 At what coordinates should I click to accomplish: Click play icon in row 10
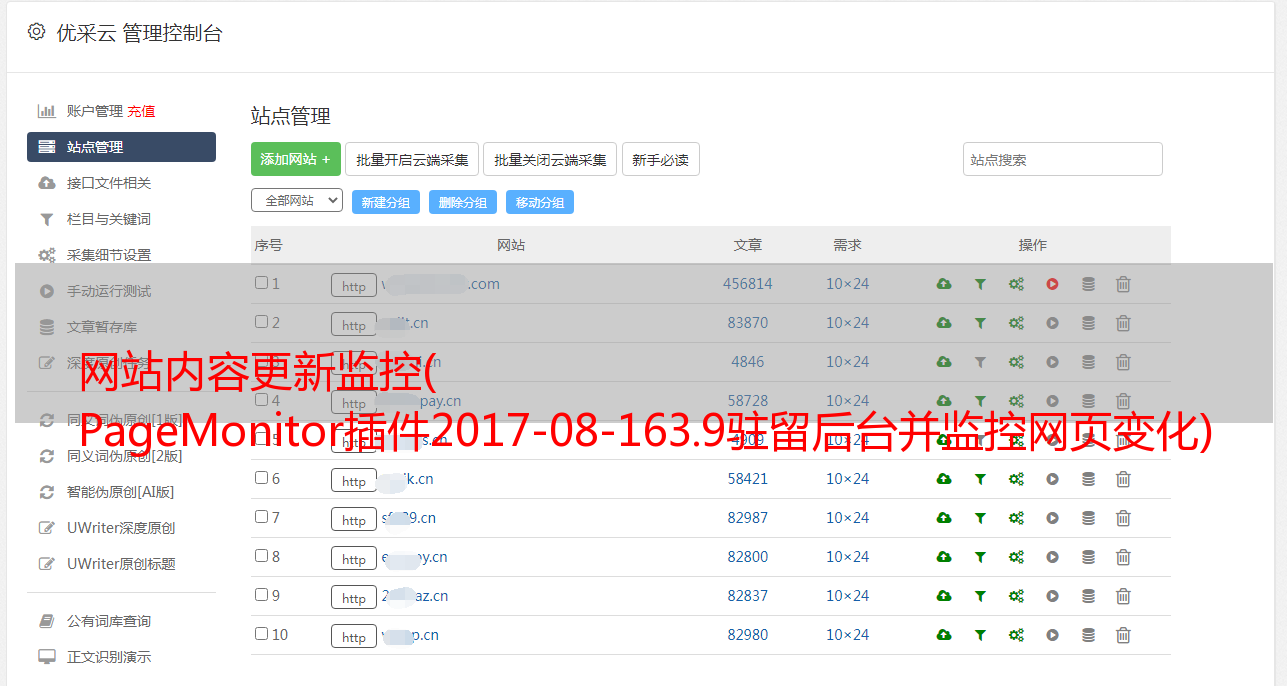[1052, 635]
